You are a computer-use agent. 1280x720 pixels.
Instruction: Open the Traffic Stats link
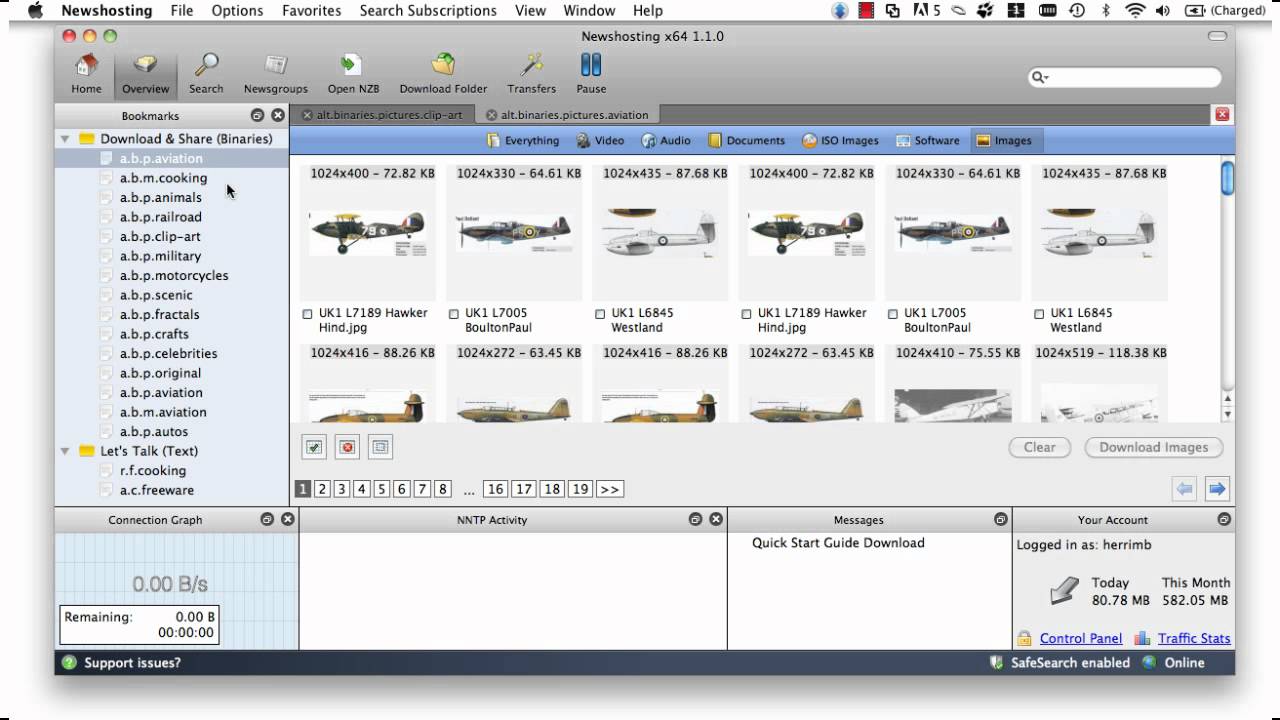tap(1194, 638)
